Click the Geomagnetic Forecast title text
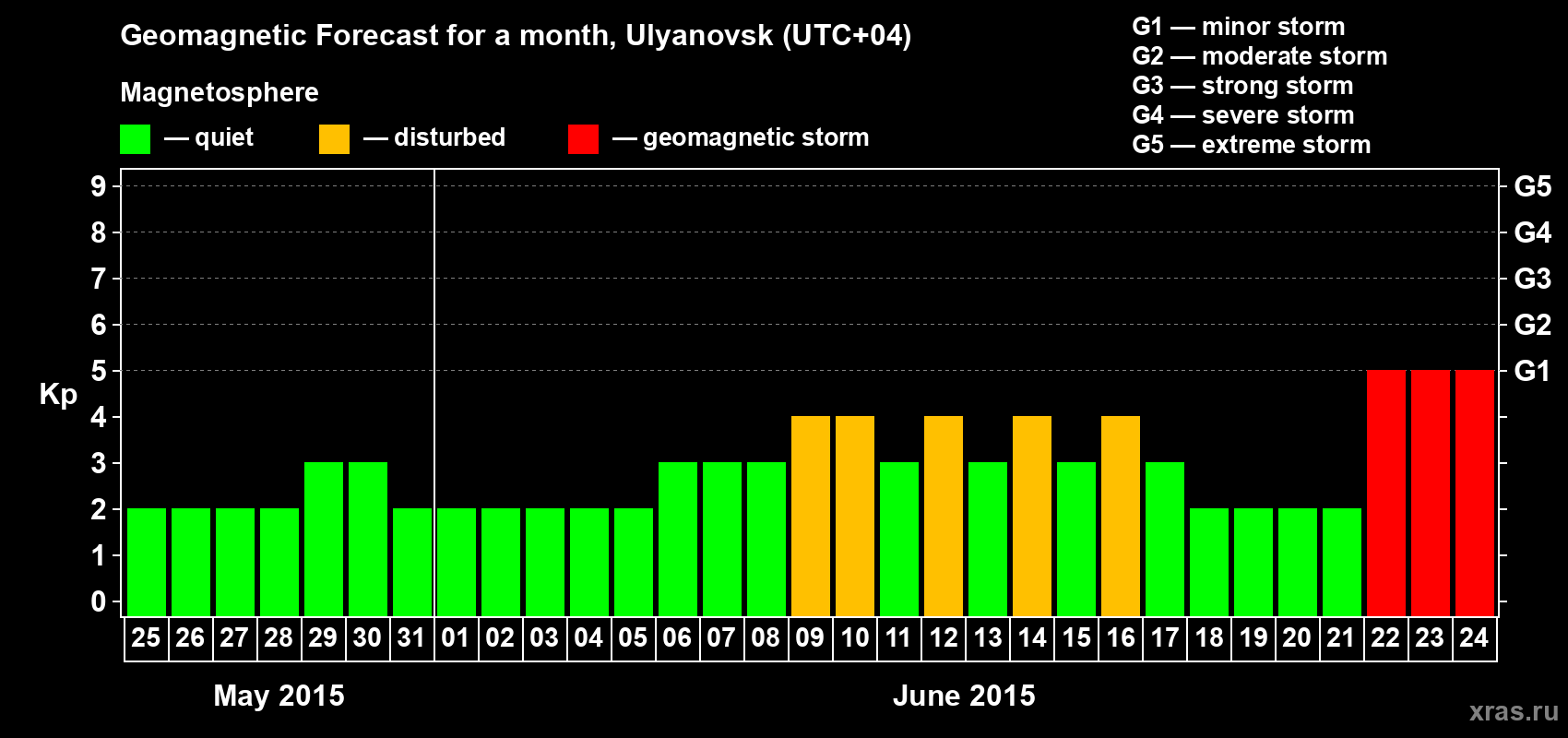 516,36
